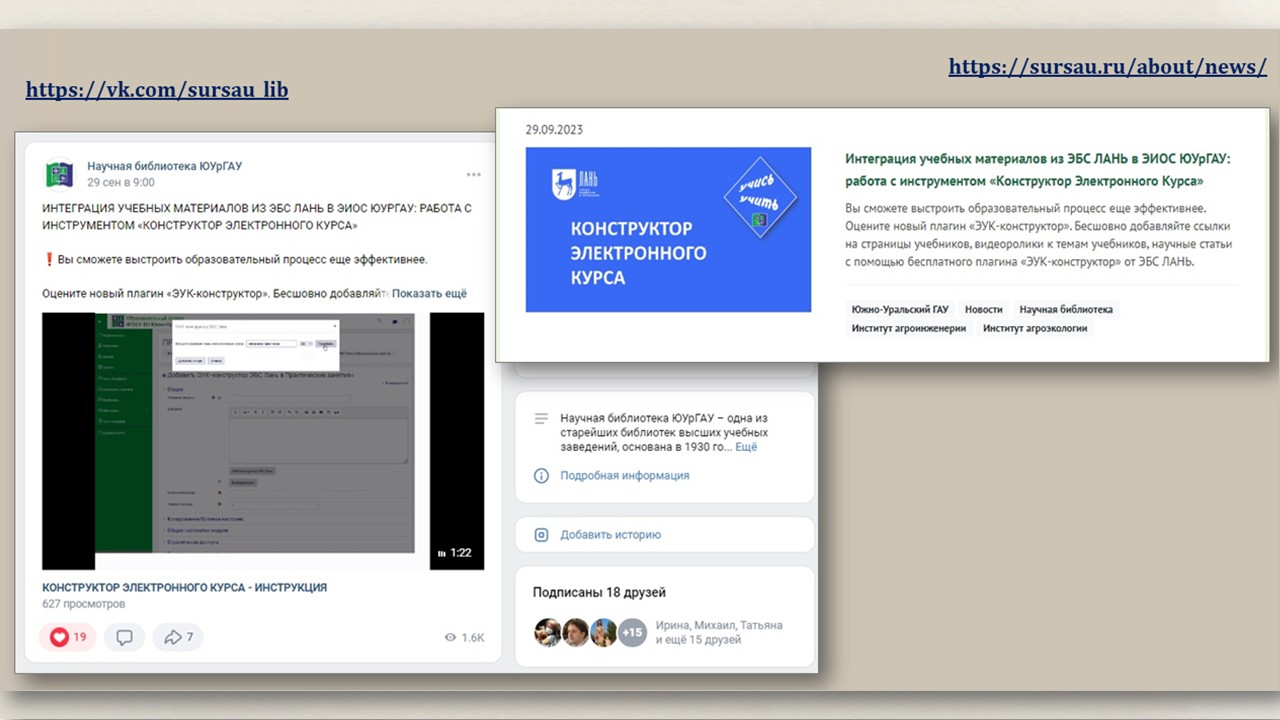The height and width of the screenshot is (720, 1280).
Task: Select the "Новости" tag
Action: (984, 310)
